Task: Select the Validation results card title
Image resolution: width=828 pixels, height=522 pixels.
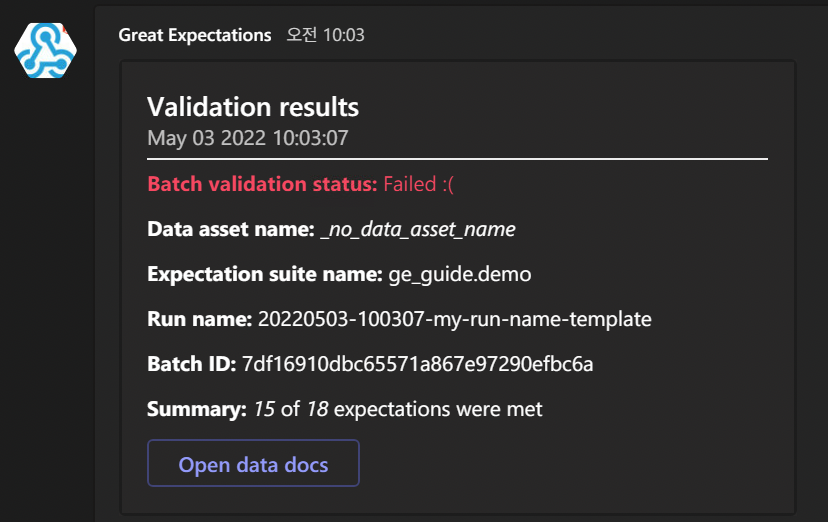Action: 253,107
